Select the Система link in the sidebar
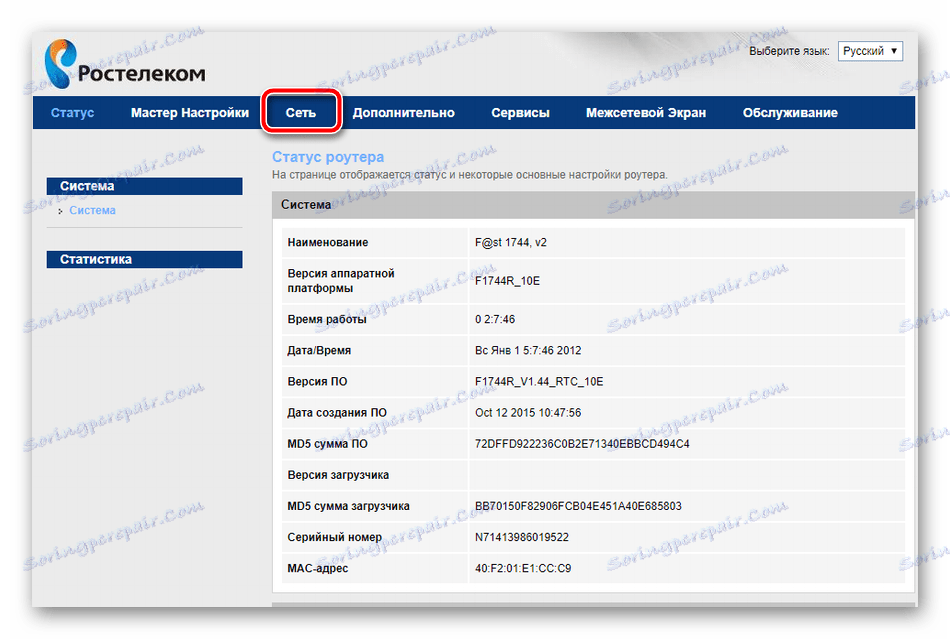The width and height of the screenshot is (950, 639). point(92,210)
